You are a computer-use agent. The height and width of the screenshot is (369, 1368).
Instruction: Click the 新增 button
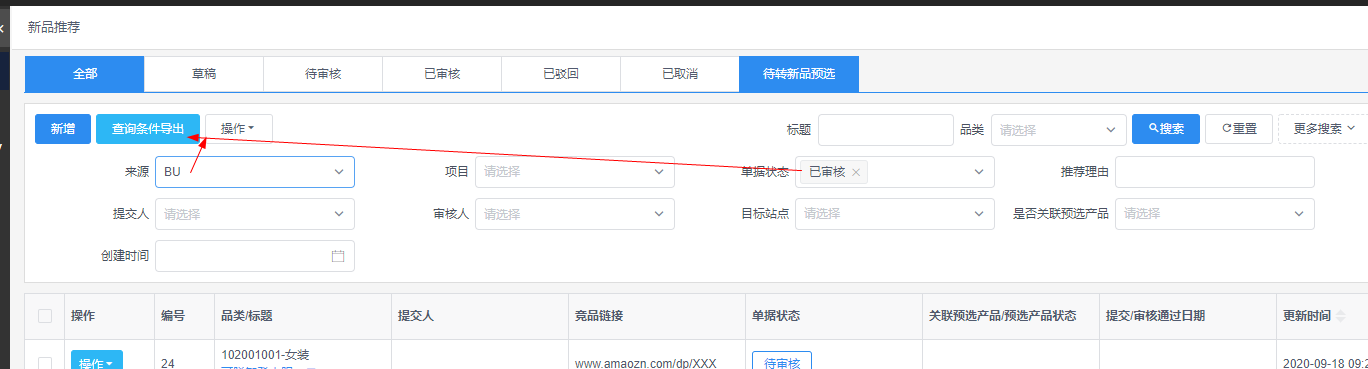click(x=63, y=129)
